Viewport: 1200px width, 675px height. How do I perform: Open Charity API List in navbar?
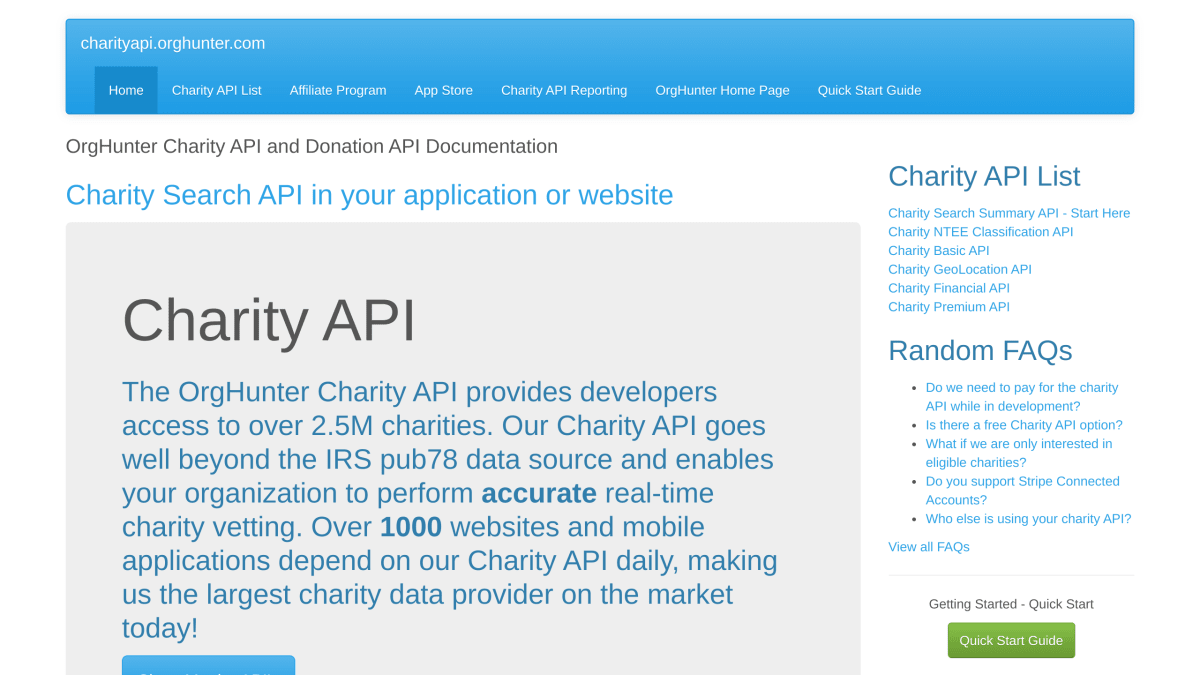pyautogui.click(x=216, y=90)
